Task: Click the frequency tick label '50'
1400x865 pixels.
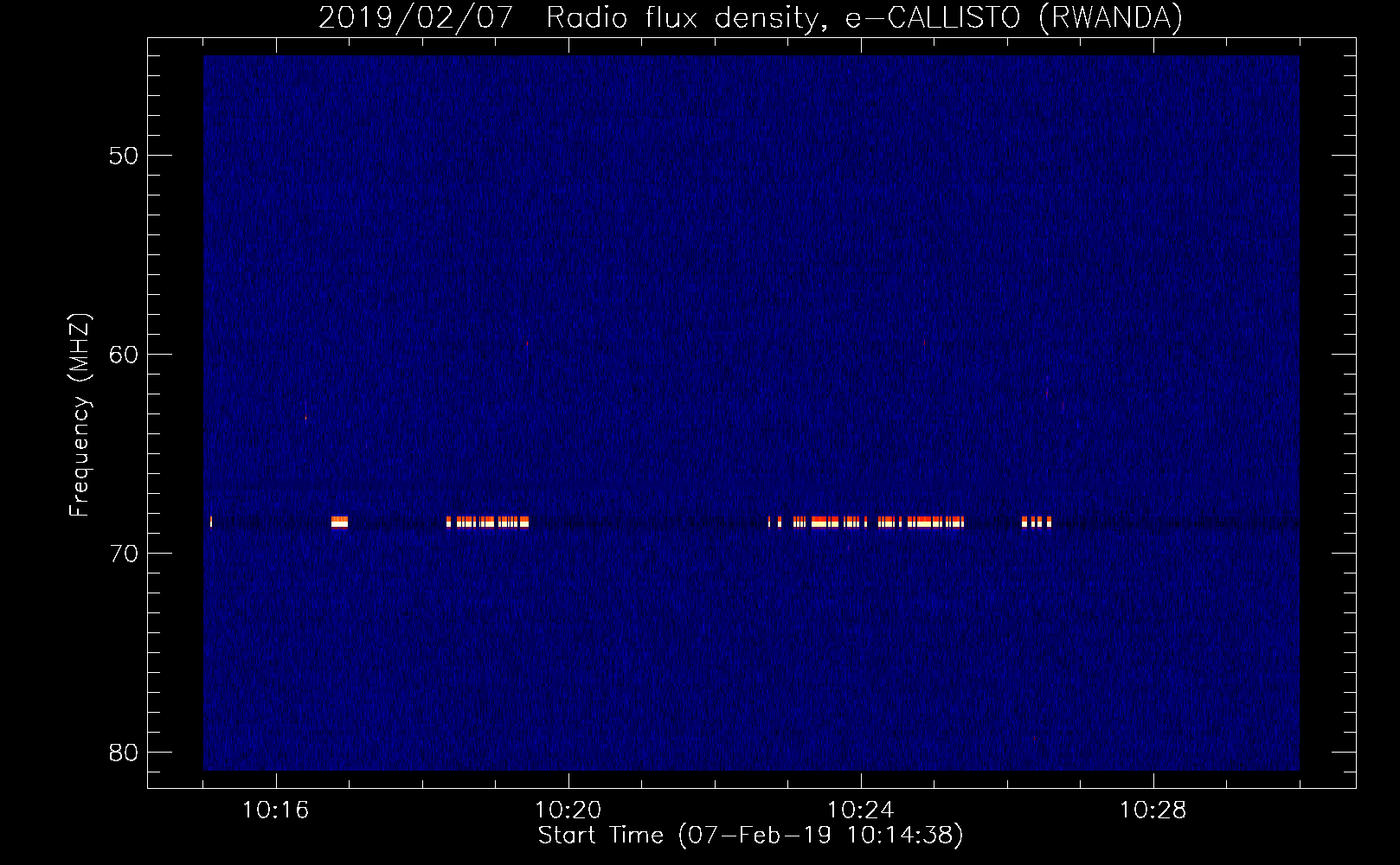Action: (x=124, y=156)
